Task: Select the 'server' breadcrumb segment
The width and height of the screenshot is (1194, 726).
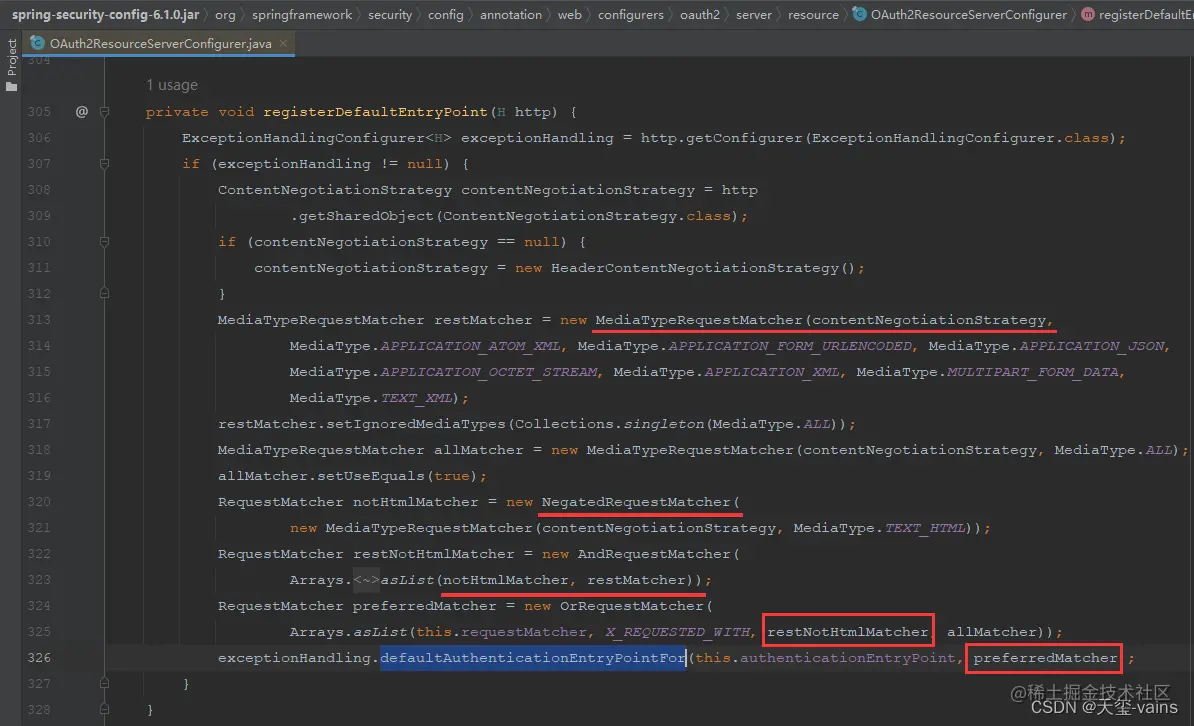Action: [754, 14]
